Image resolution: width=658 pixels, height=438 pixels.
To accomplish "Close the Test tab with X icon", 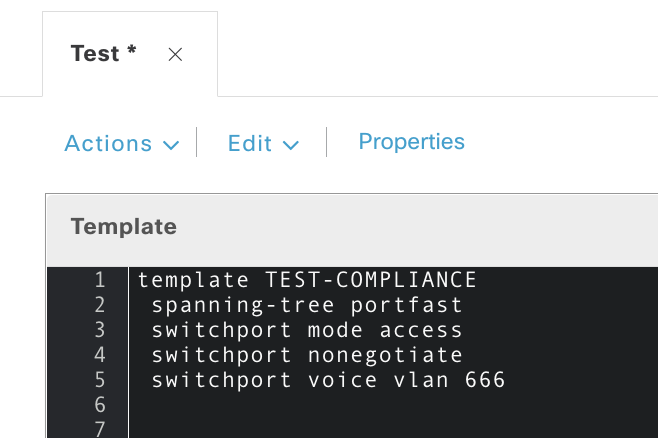I will click(x=175, y=55).
